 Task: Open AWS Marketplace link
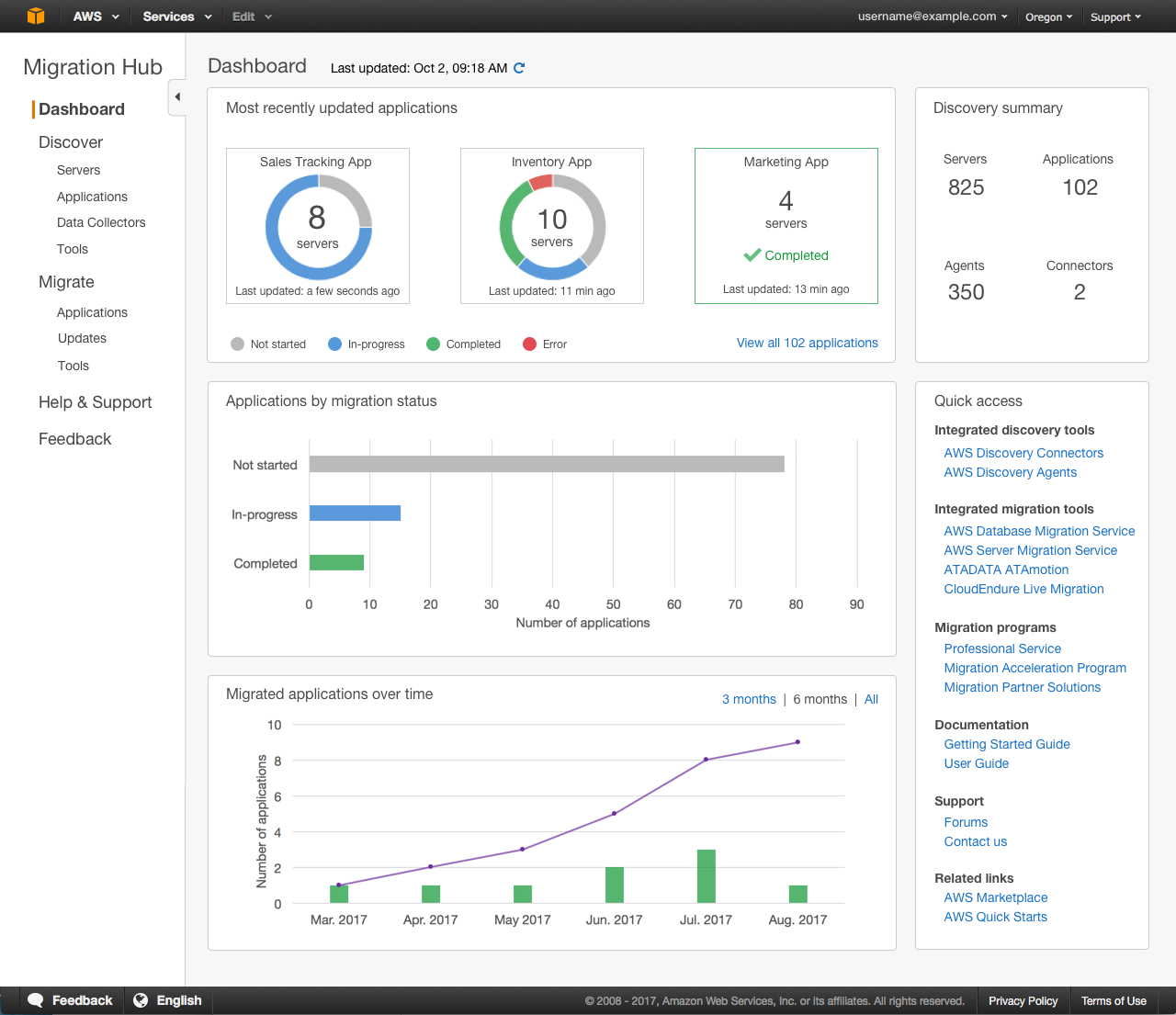996,897
